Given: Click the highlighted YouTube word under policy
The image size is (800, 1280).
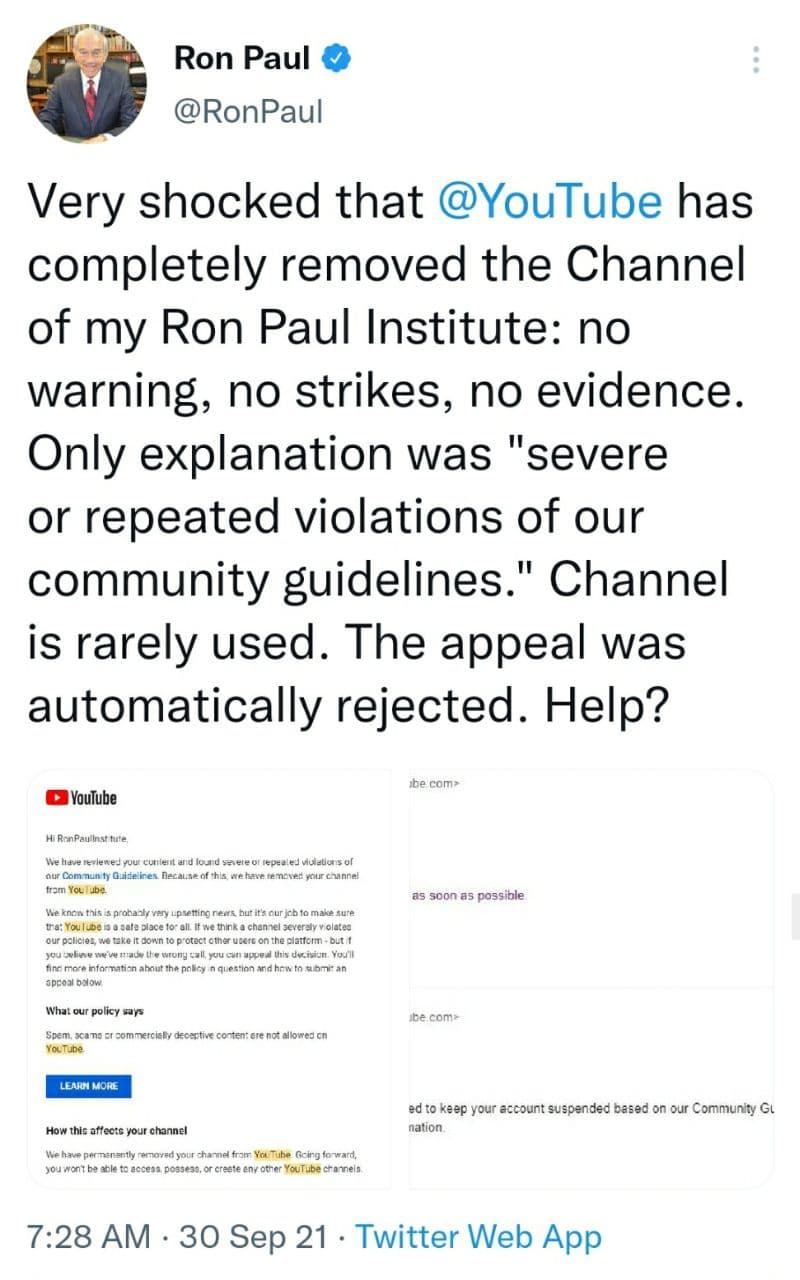Looking at the screenshot, I should pos(66,1049).
